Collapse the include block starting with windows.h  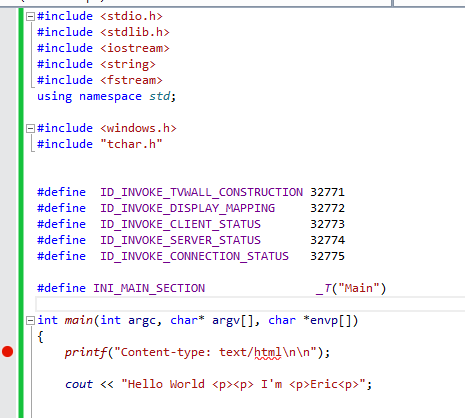[30, 128]
